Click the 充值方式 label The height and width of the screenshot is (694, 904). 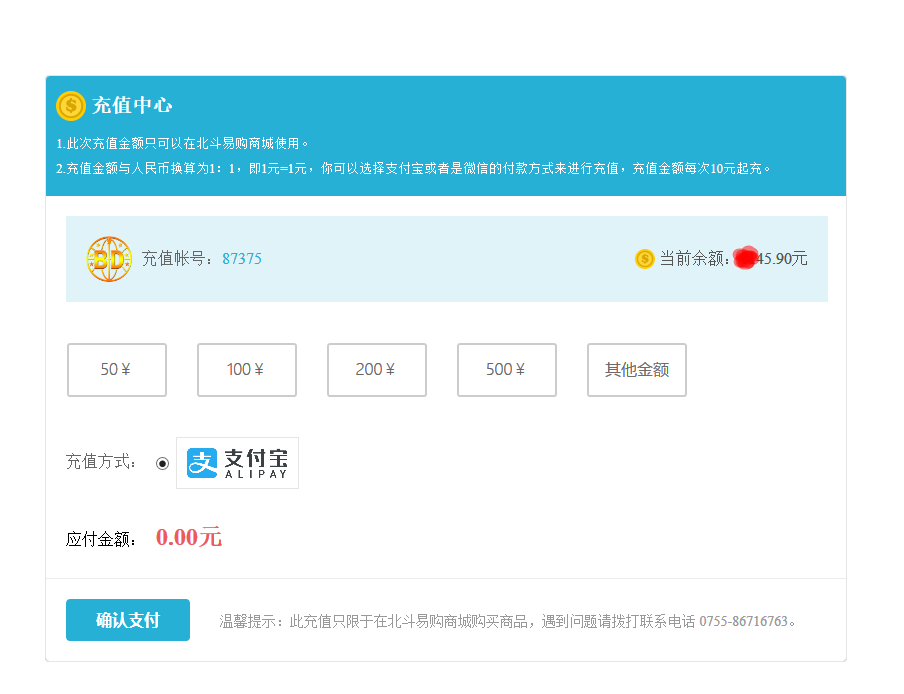[x=101, y=462]
